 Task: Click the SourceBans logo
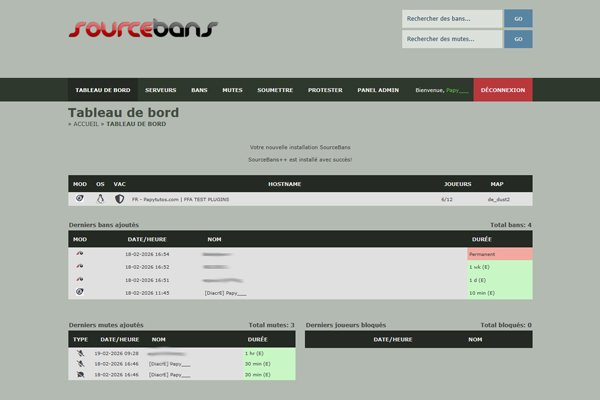[143, 28]
